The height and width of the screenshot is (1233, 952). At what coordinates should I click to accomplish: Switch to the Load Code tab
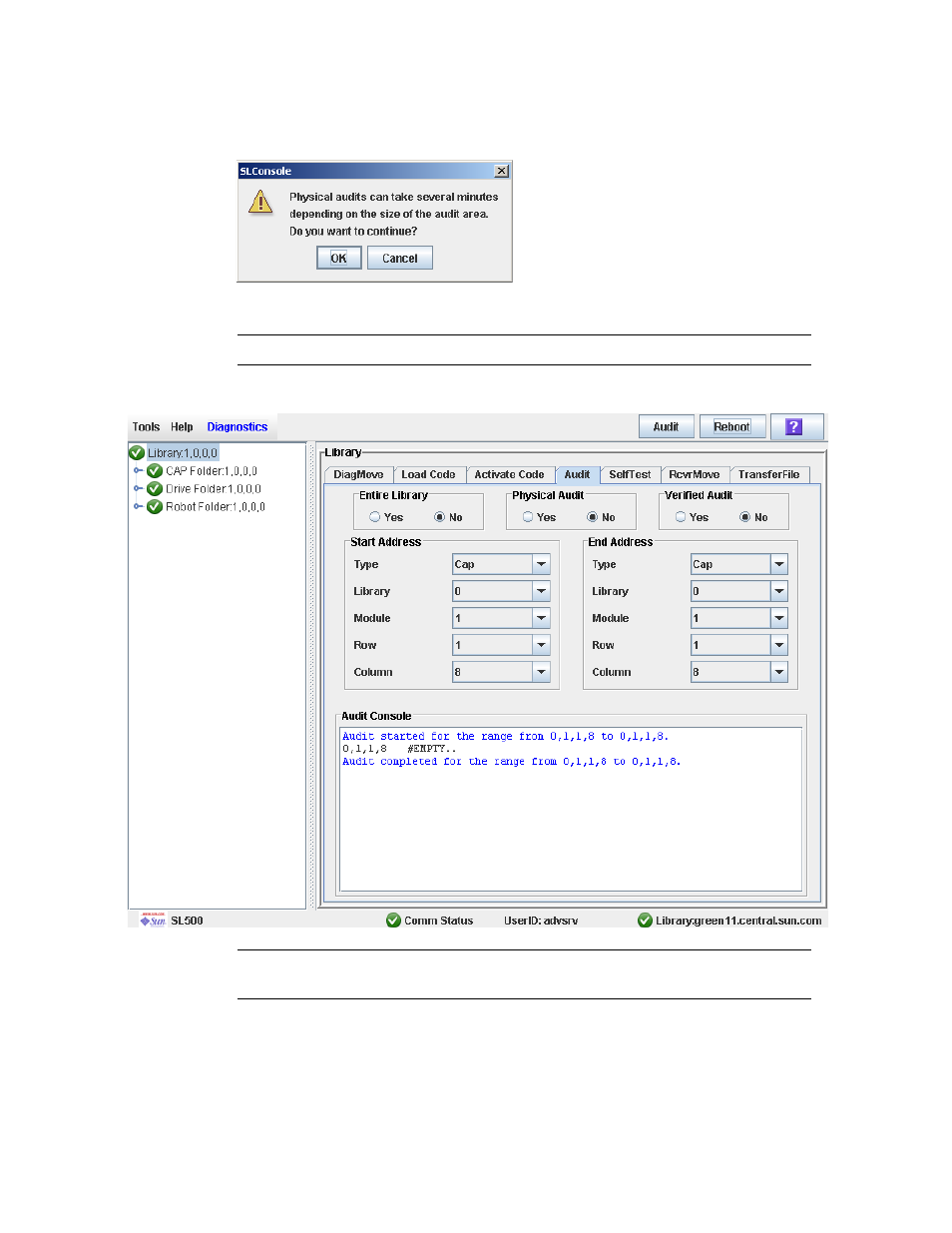[x=428, y=475]
